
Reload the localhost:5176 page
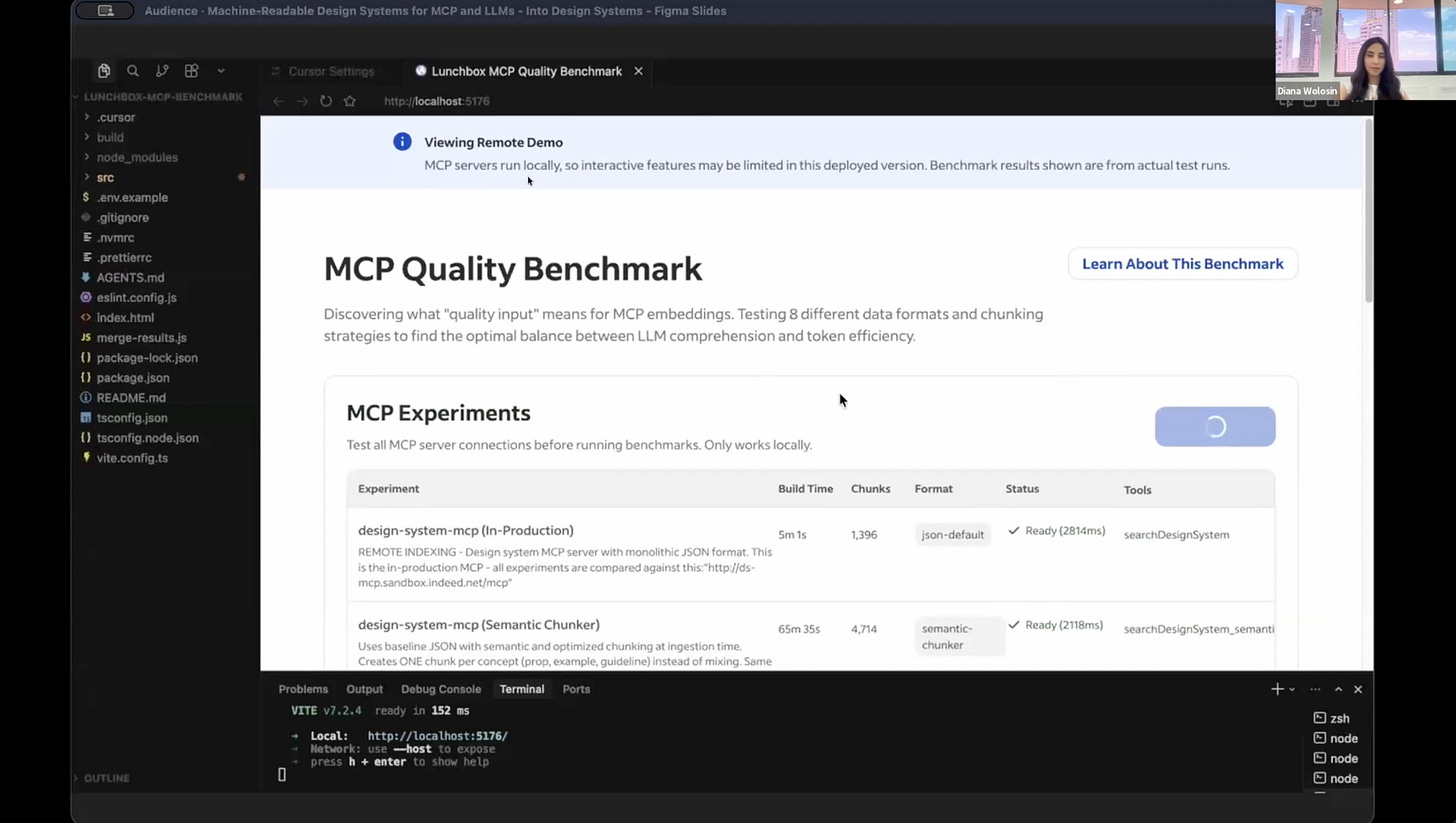pos(326,101)
